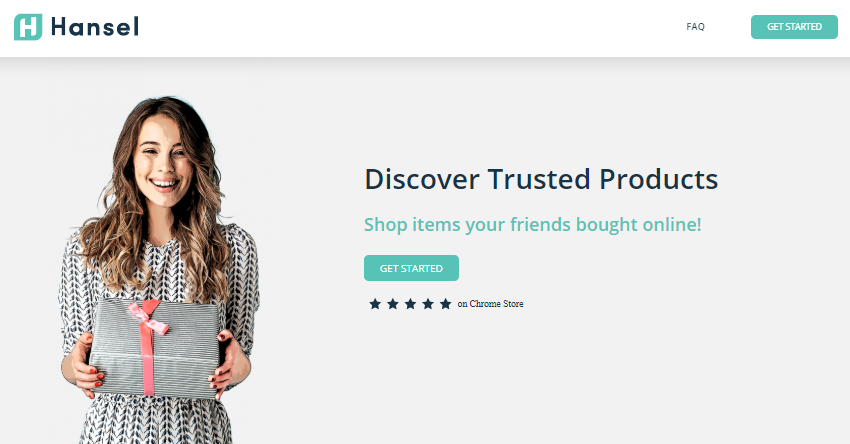Click the word 'Products' in the headline

pos(659,179)
